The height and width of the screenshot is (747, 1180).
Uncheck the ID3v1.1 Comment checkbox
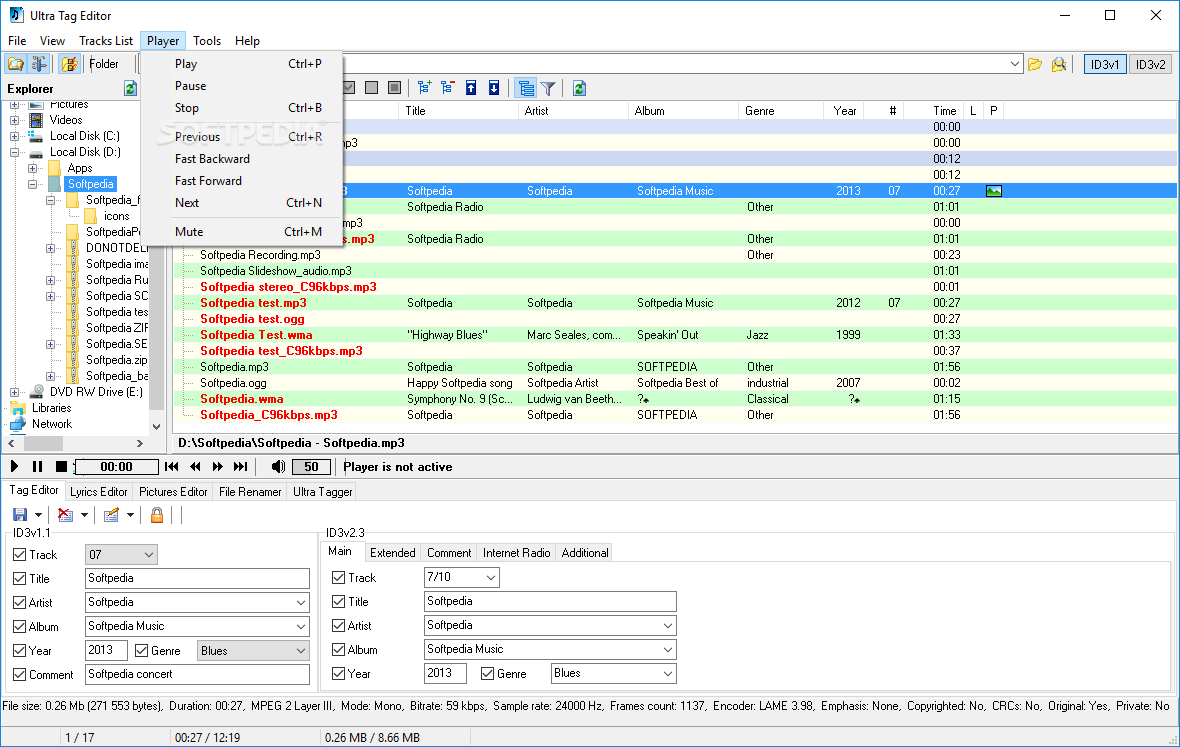point(20,675)
